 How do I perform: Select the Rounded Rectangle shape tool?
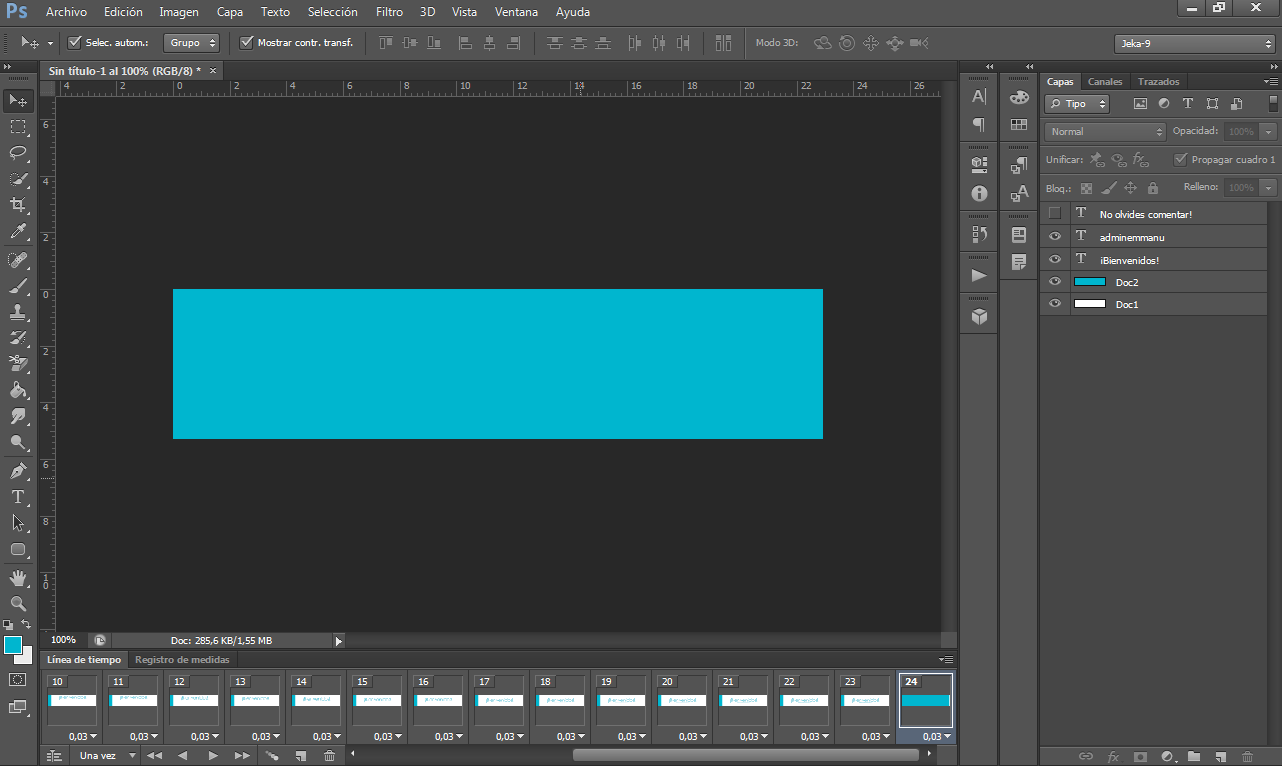coord(18,549)
